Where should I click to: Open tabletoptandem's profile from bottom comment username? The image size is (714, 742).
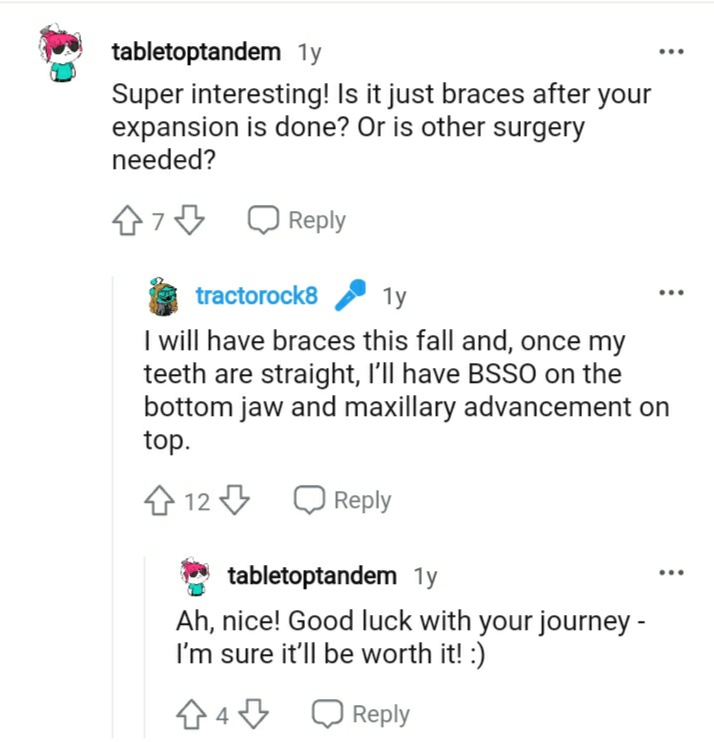pos(312,576)
